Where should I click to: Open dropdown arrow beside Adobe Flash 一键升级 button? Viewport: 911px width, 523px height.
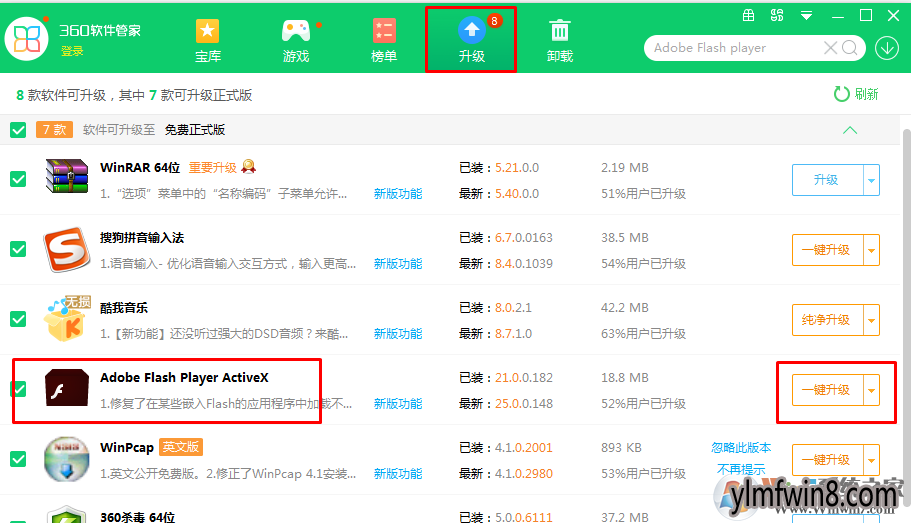(x=871, y=391)
